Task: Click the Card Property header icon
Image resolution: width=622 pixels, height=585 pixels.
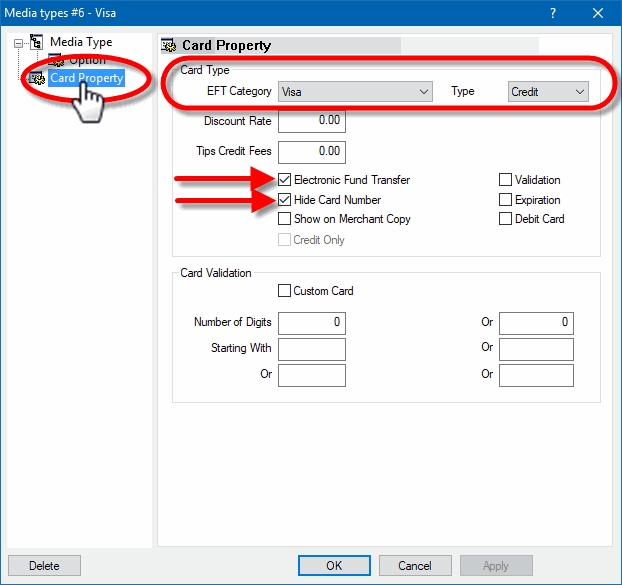Action: [169, 45]
